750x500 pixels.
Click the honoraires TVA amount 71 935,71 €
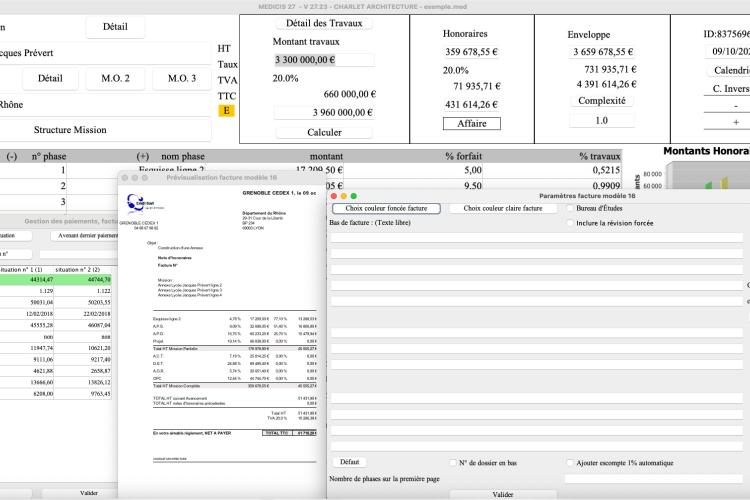point(477,86)
